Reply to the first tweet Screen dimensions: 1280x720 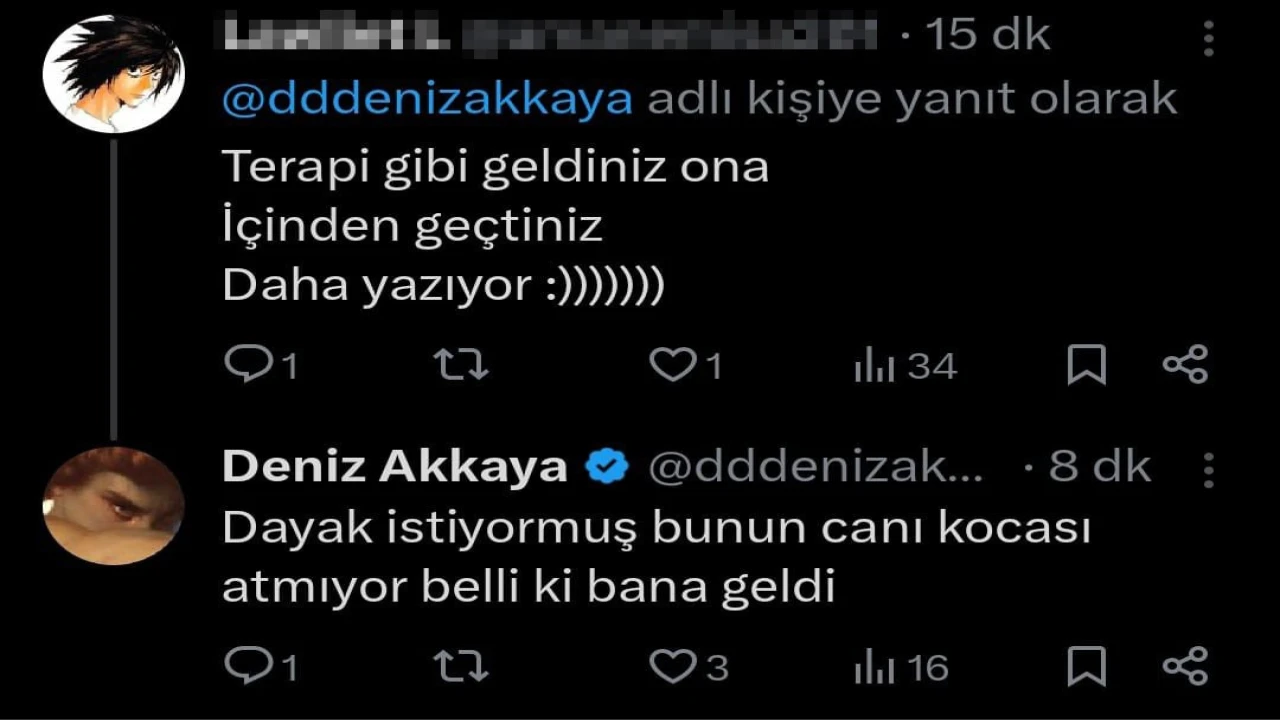(x=243, y=365)
